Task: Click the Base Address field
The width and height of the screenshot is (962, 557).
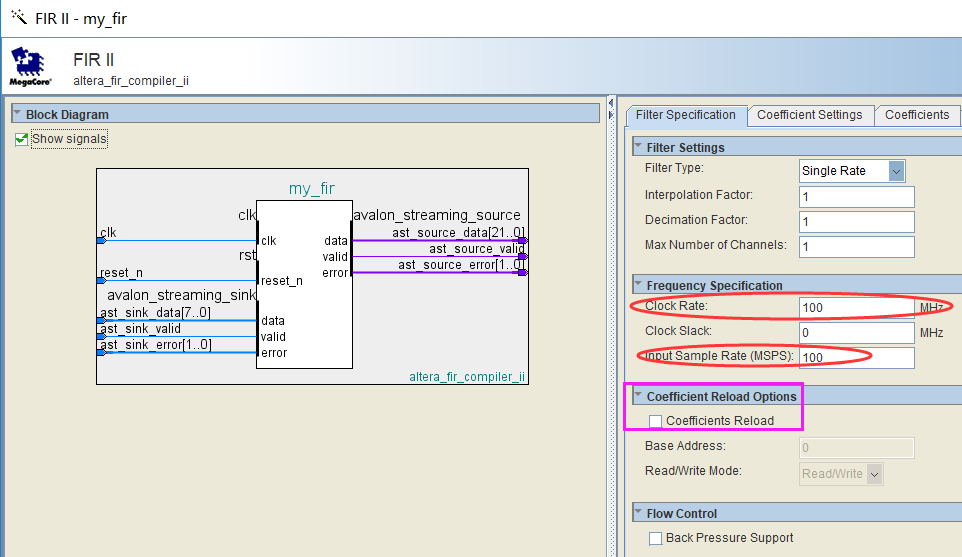Action: [856, 448]
